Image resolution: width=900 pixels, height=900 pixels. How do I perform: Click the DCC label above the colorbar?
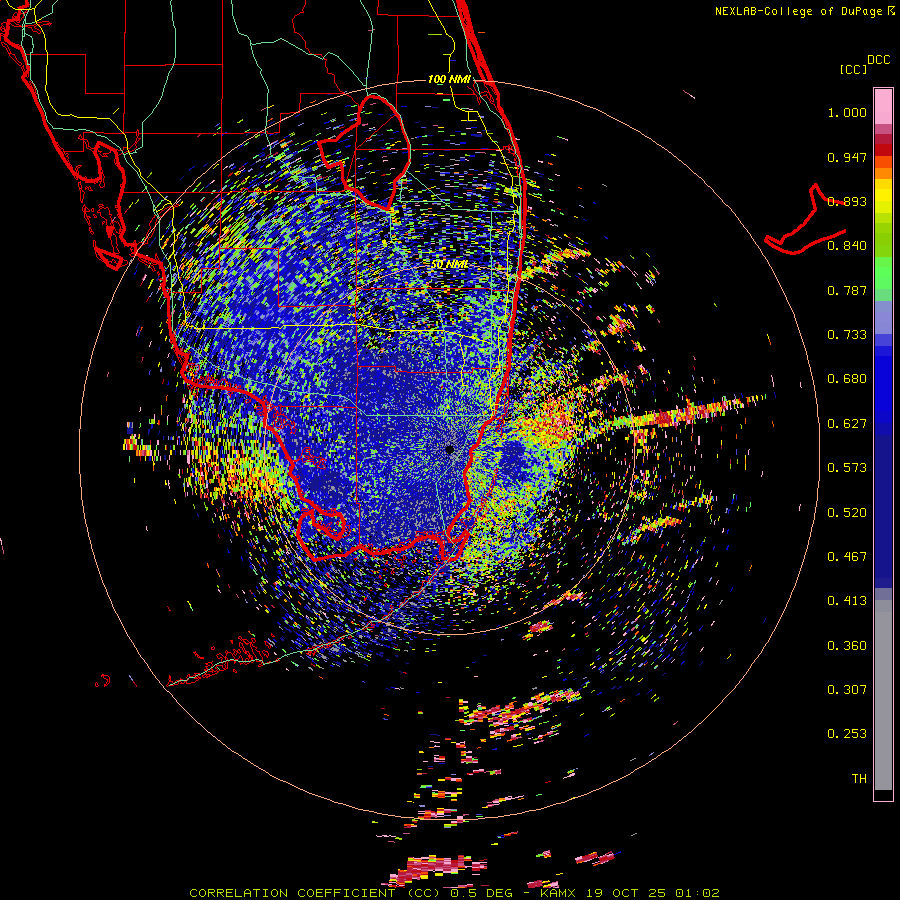point(878,60)
